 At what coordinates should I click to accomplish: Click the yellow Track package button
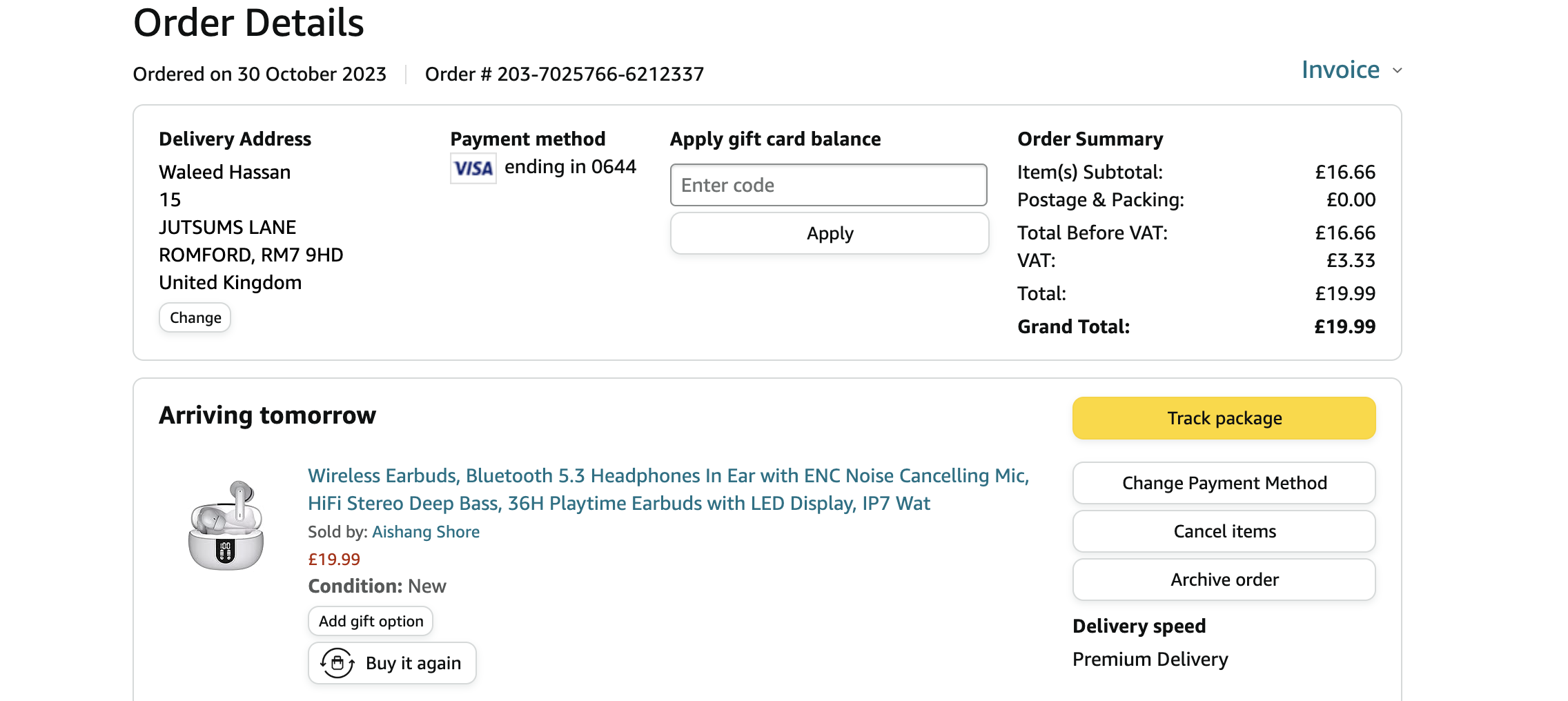[1224, 418]
